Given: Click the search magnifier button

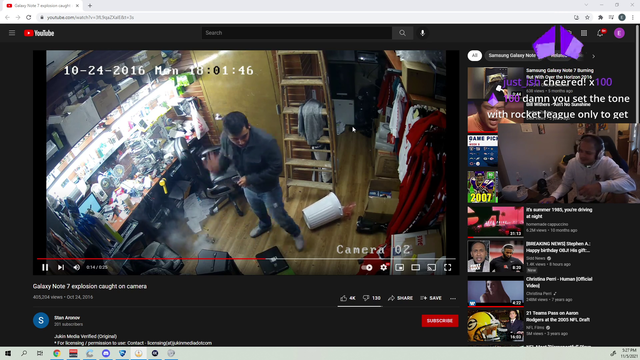Looking at the screenshot, I should (402, 33).
